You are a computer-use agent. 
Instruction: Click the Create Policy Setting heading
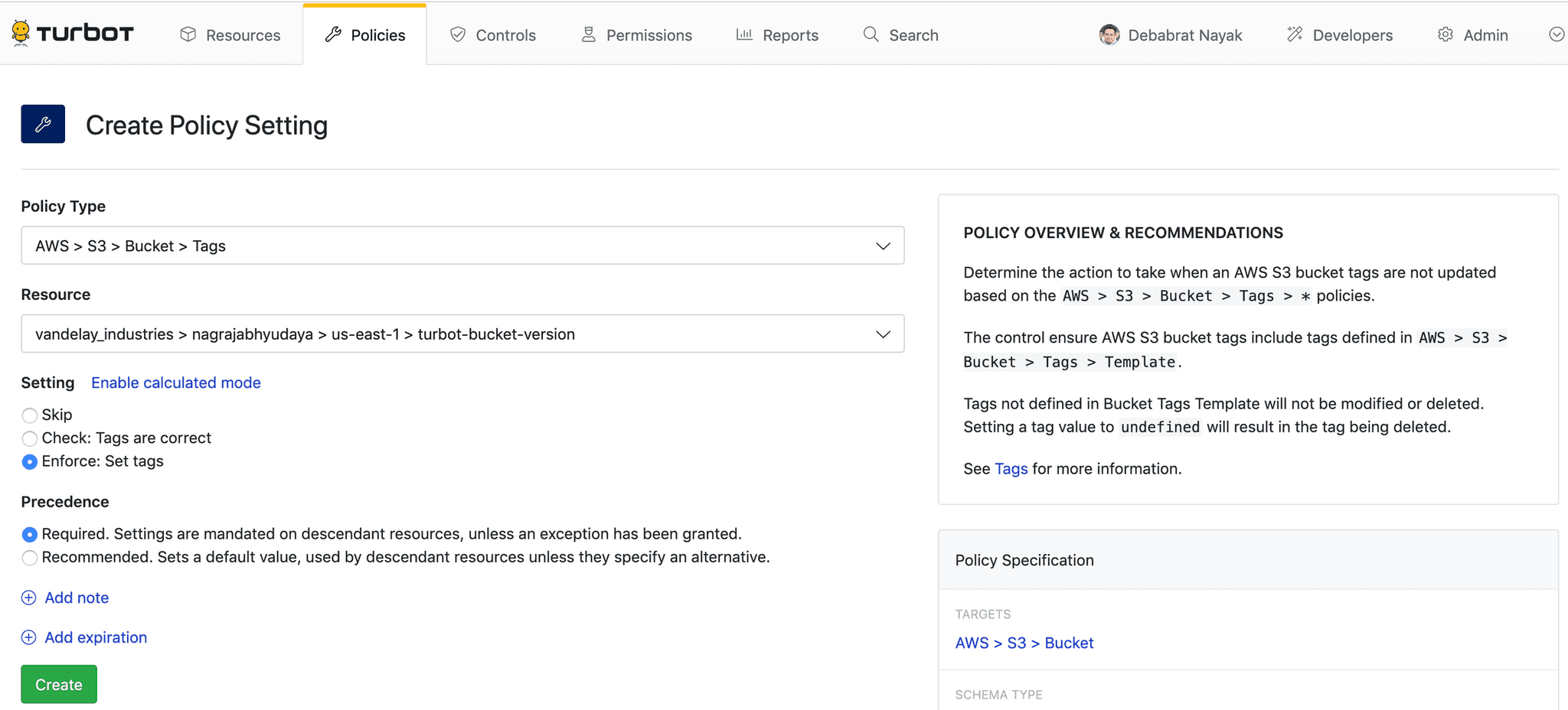tap(207, 125)
